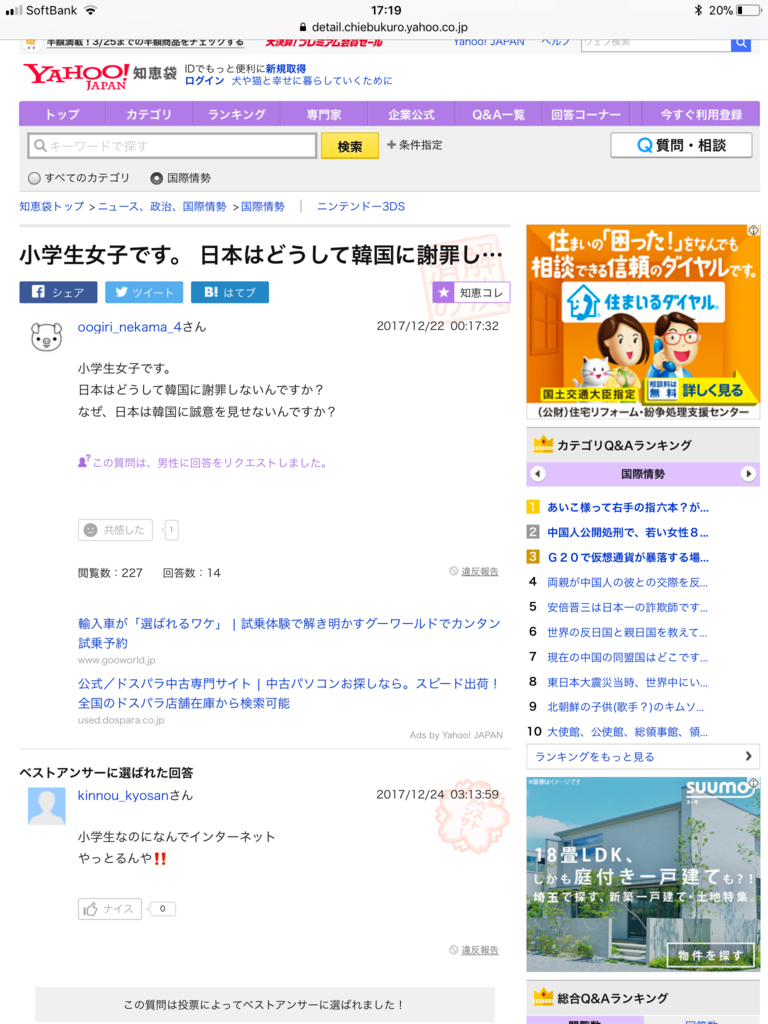The image size is (768, 1024).
Task: Click the ログイン link
Action: (x=204, y=81)
